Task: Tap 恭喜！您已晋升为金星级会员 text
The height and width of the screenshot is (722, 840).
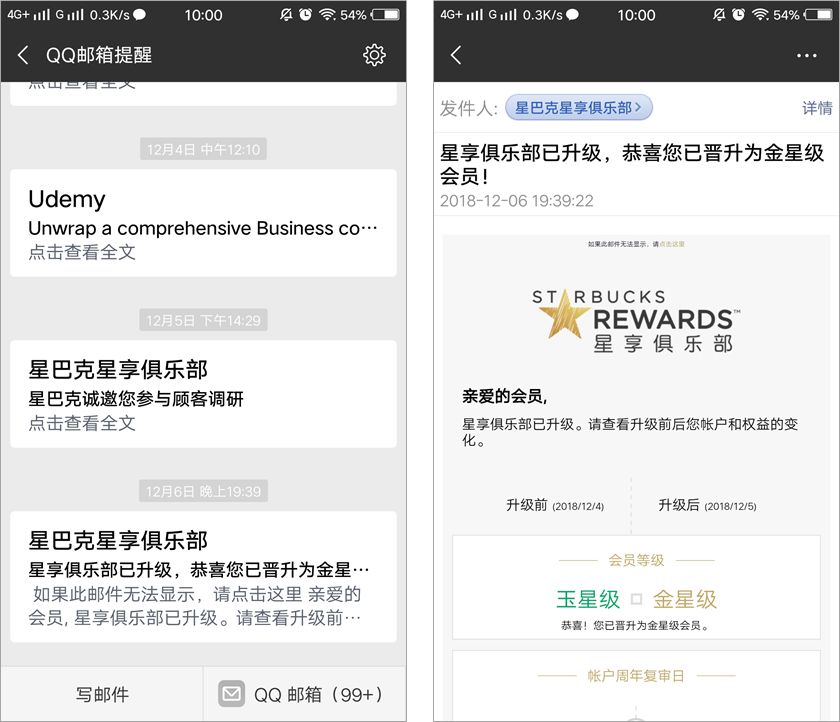Action: [636, 626]
